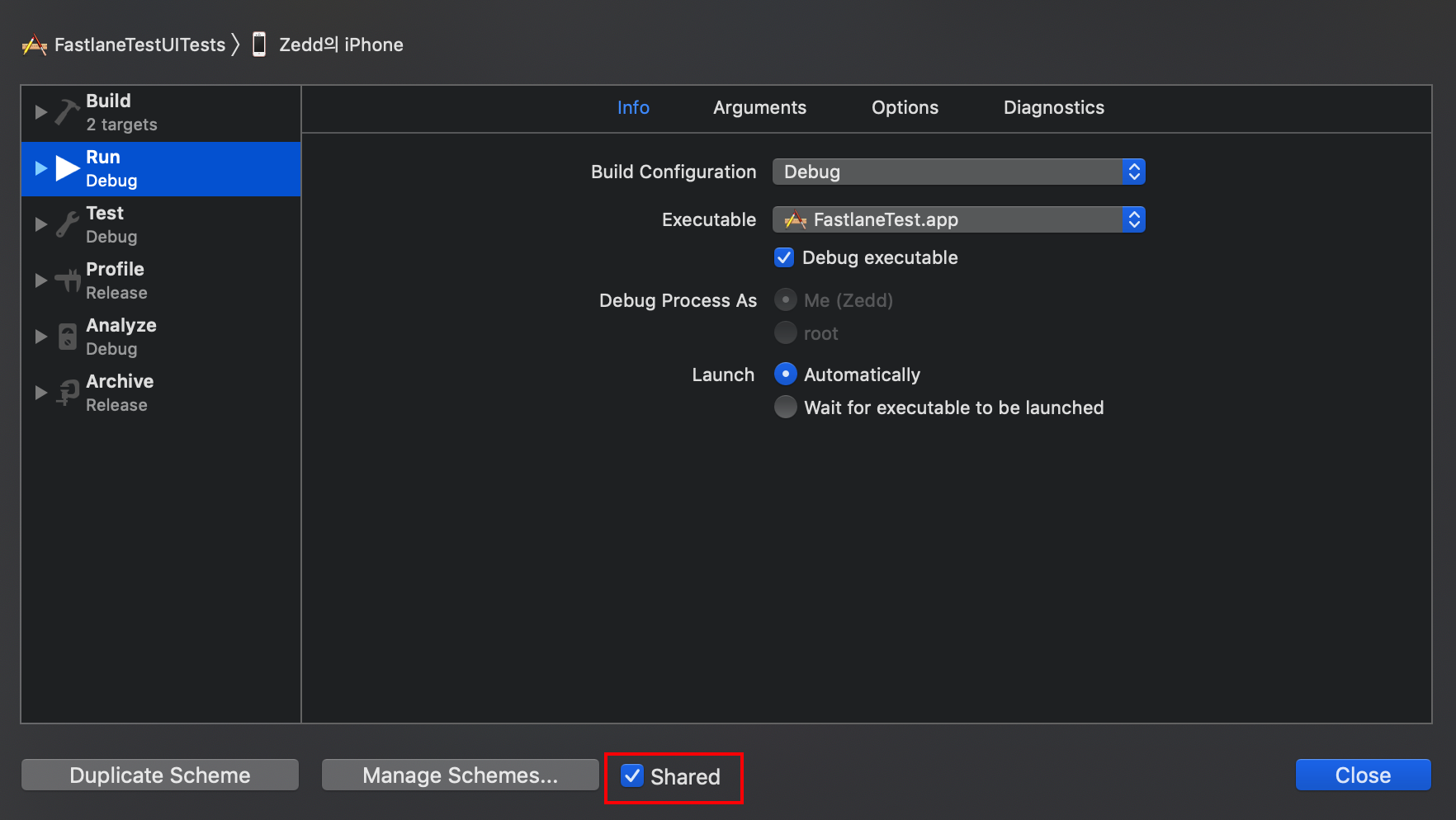Image resolution: width=1456 pixels, height=820 pixels.
Task: Select the root radio button
Action: [x=786, y=332]
